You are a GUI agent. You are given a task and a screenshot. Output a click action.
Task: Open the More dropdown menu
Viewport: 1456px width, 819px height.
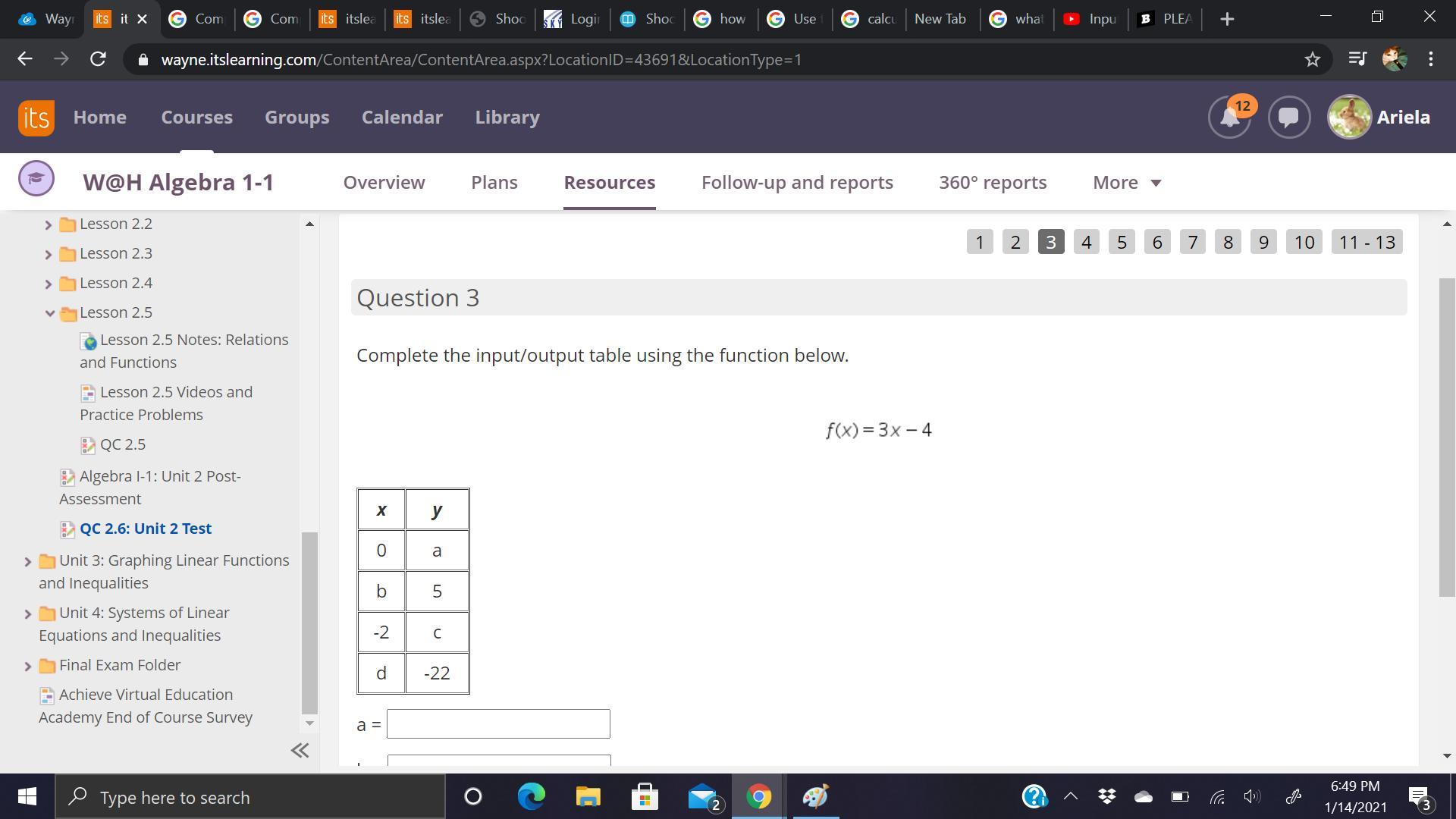click(x=1127, y=183)
